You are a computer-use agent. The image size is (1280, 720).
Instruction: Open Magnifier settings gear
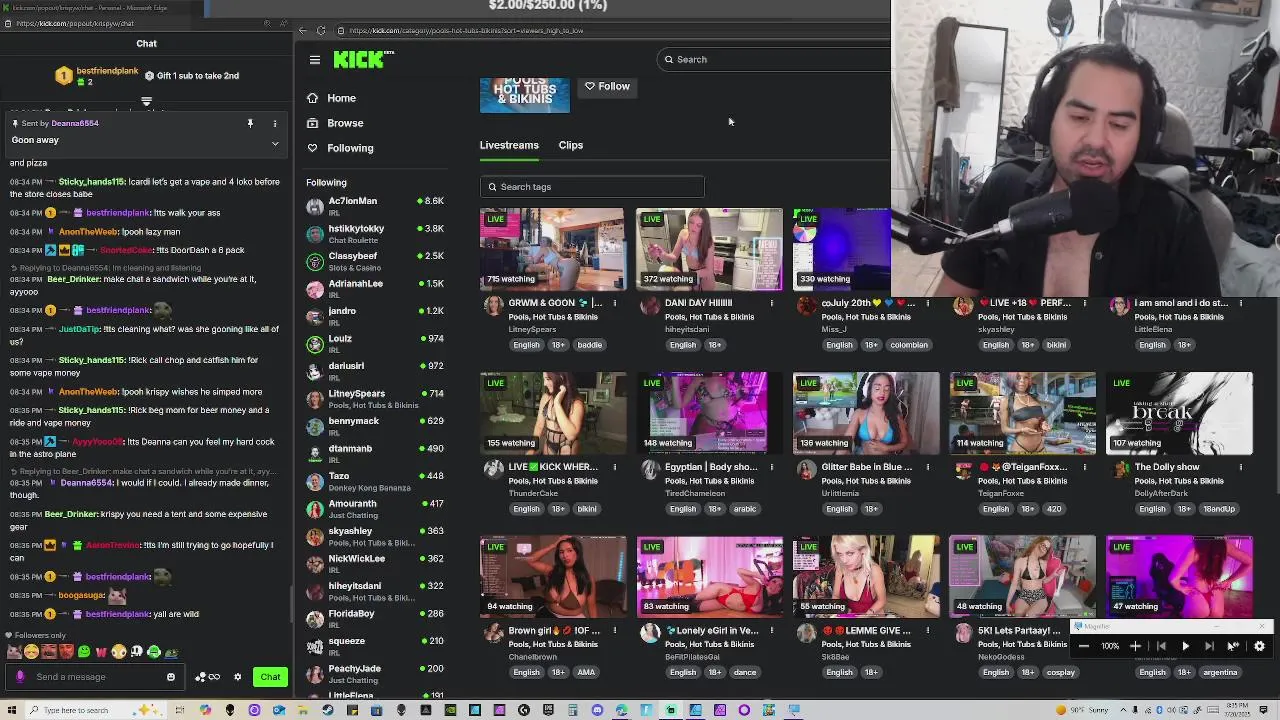click(x=1259, y=646)
